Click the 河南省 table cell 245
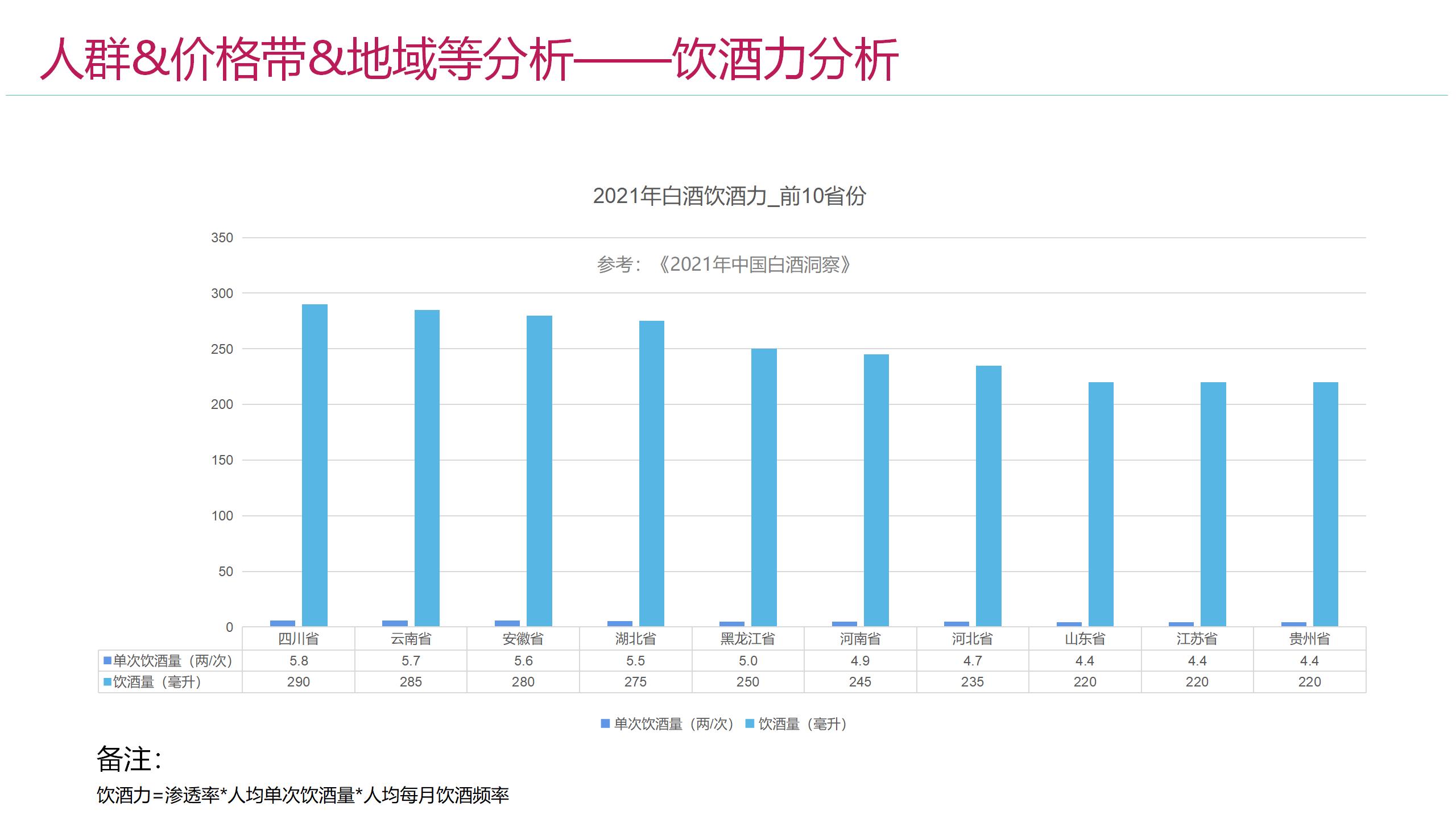 [860, 682]
